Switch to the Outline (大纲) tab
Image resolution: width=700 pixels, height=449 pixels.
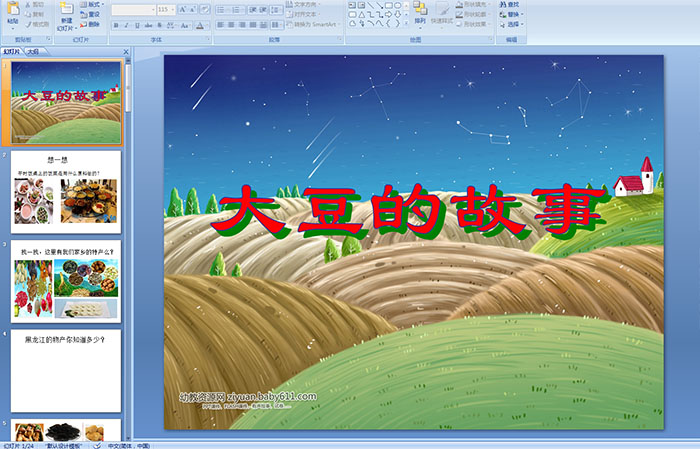click(x=34, y=50)
